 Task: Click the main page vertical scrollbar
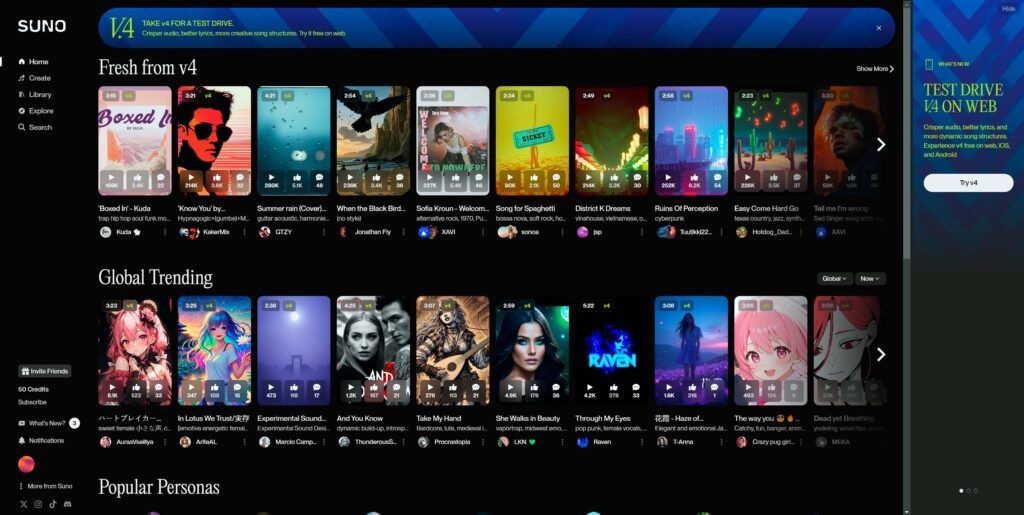906,131
